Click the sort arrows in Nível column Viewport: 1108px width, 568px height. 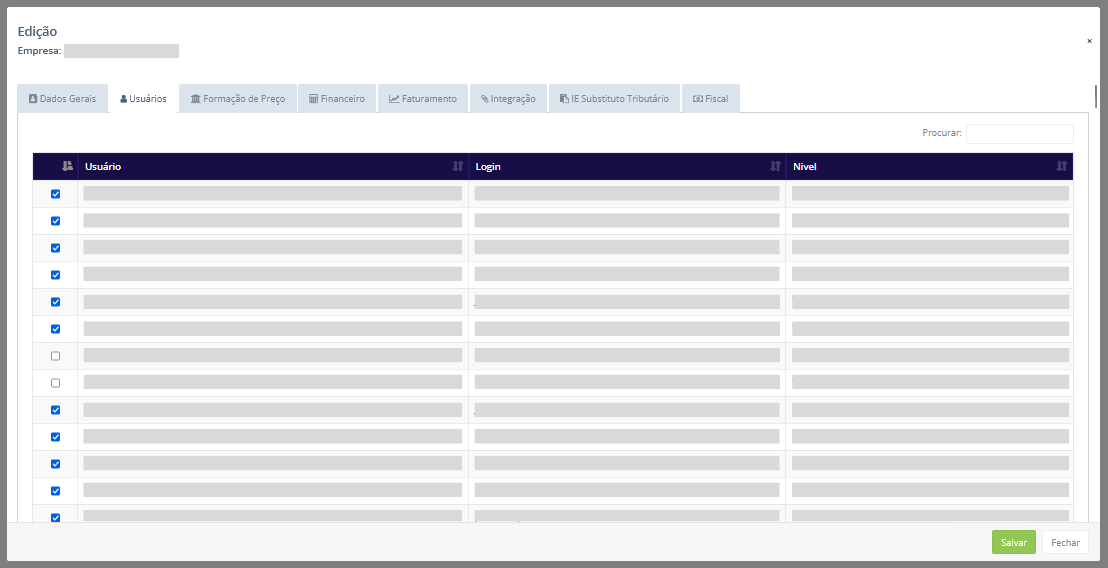[x=1062, y=166]
